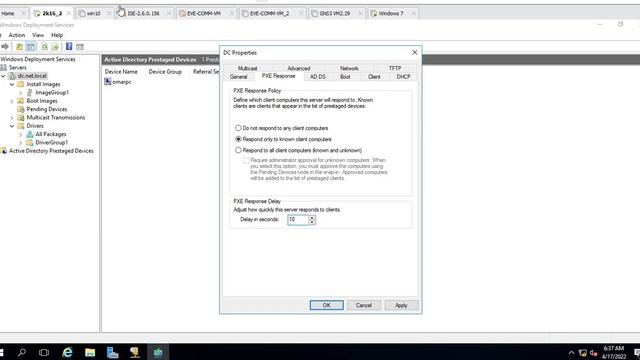Click the help toolbar icon

coord(69,47)
